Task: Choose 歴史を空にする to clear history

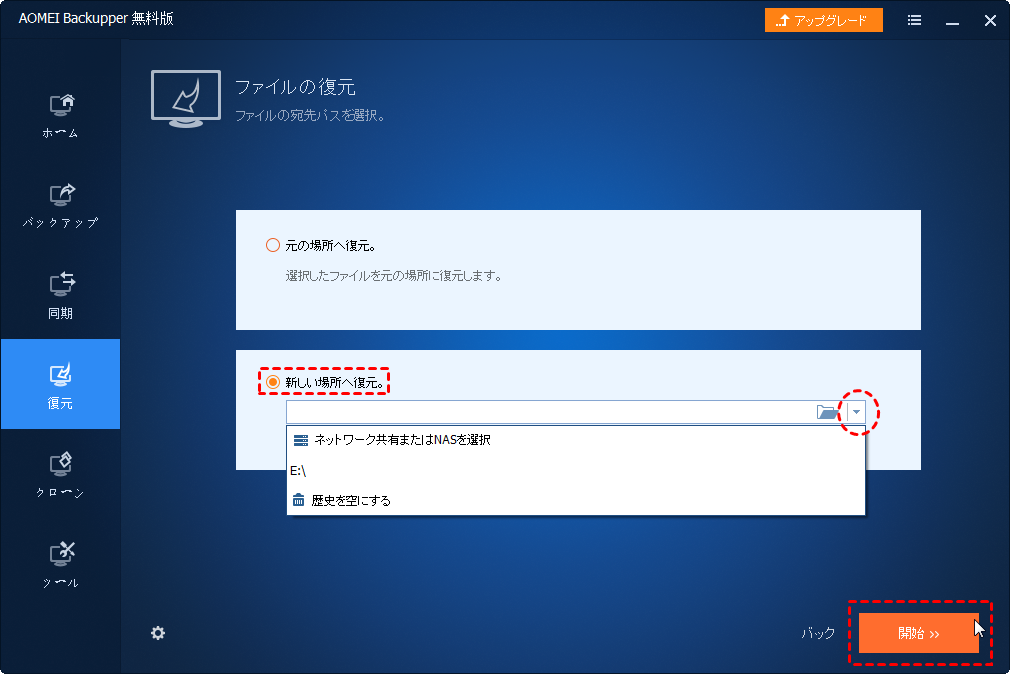Action: pos(575,501)
